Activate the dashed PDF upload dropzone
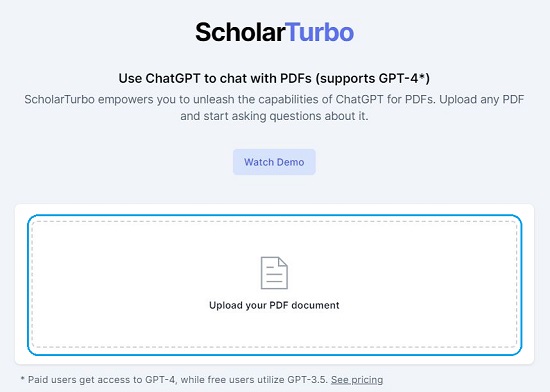Viewport: 550px width, 392px height. (274, 284)
